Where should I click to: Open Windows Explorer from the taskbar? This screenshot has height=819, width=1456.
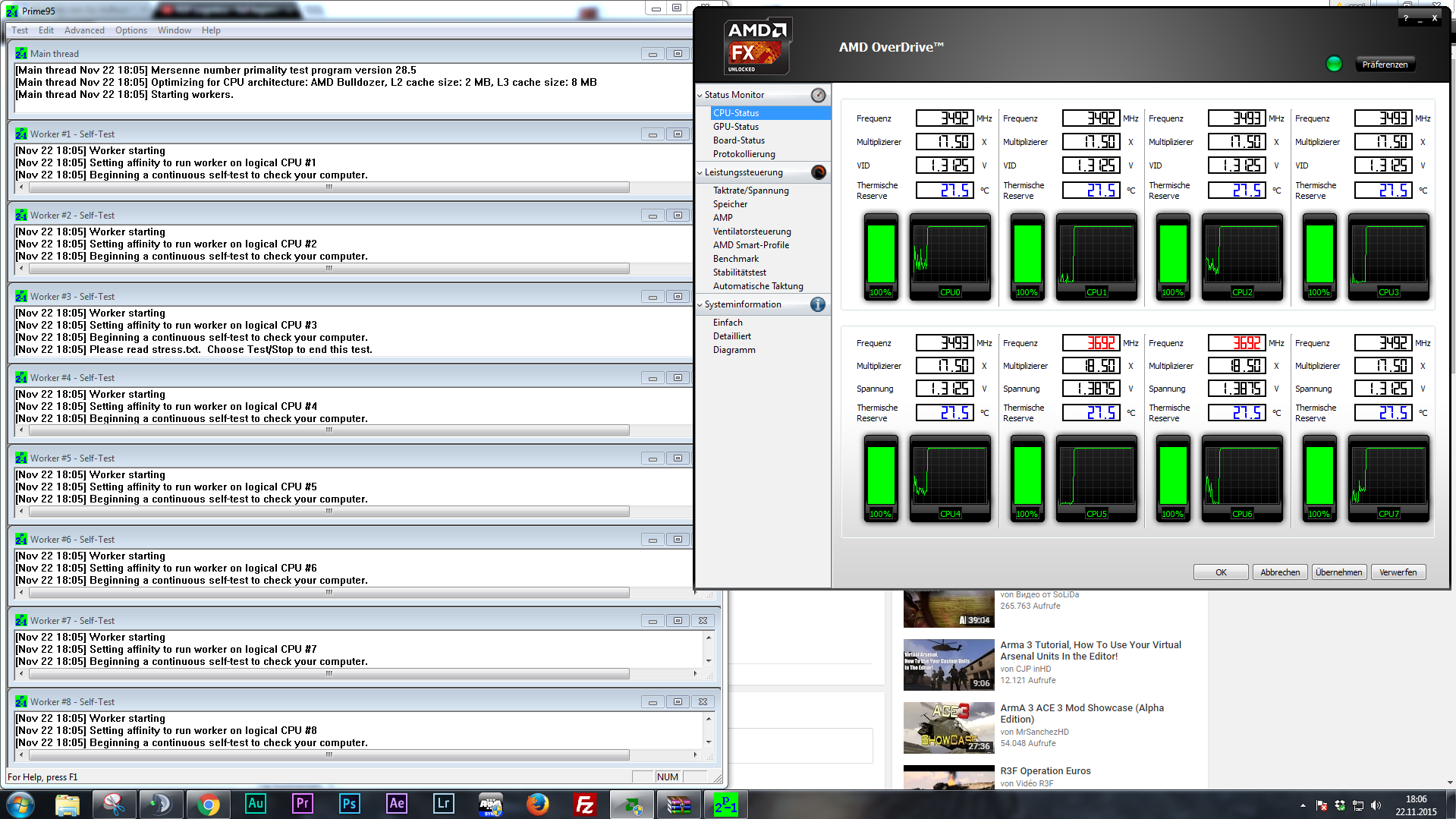pyautogui.click(x=68, y=804)
